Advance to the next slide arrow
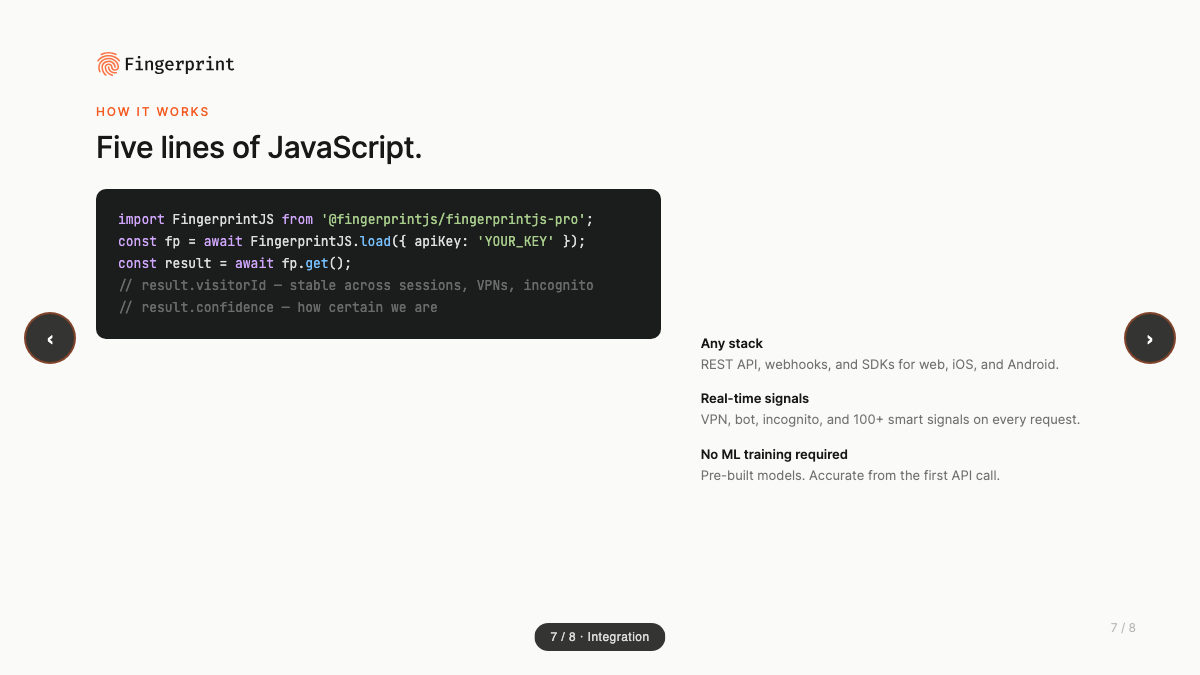The height and width of the screenshot is (675, 1200). tap(1150, 338)
